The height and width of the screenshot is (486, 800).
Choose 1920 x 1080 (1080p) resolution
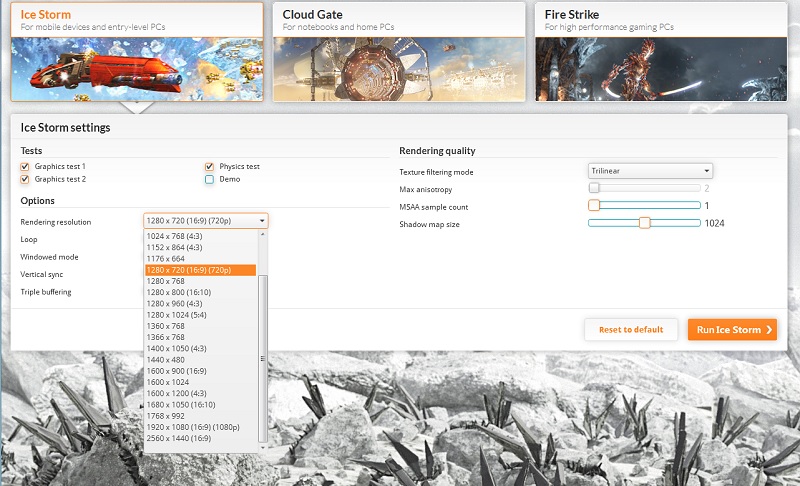tap(201, 427)
